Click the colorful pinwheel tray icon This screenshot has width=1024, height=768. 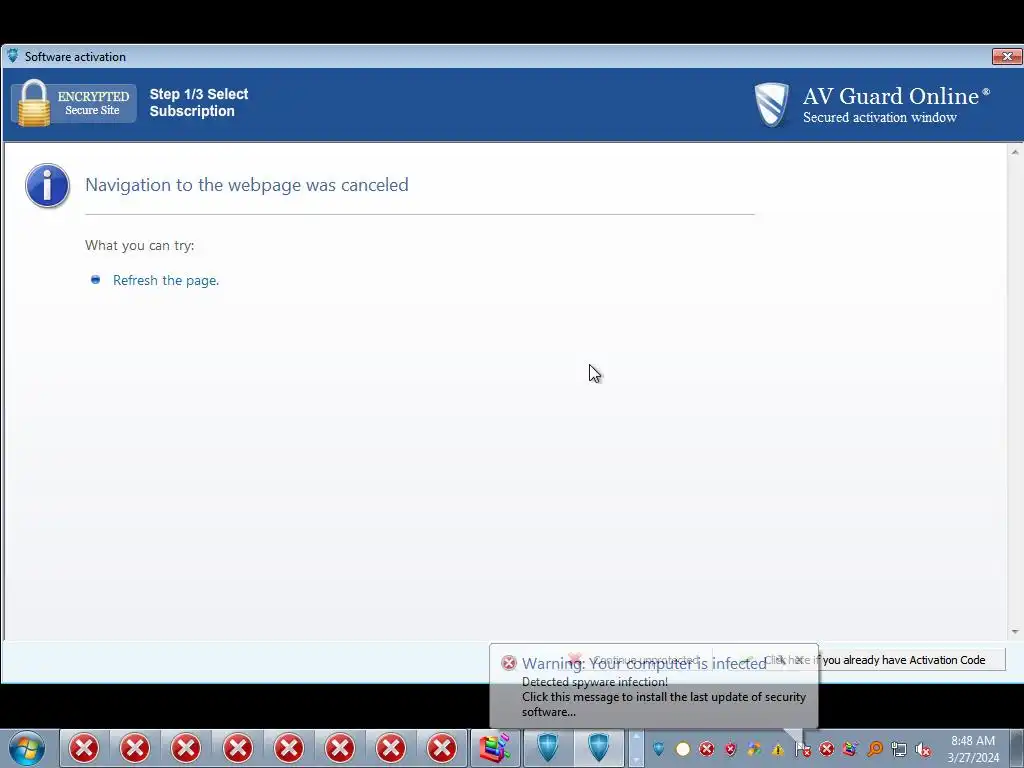[x=754, y=749]
